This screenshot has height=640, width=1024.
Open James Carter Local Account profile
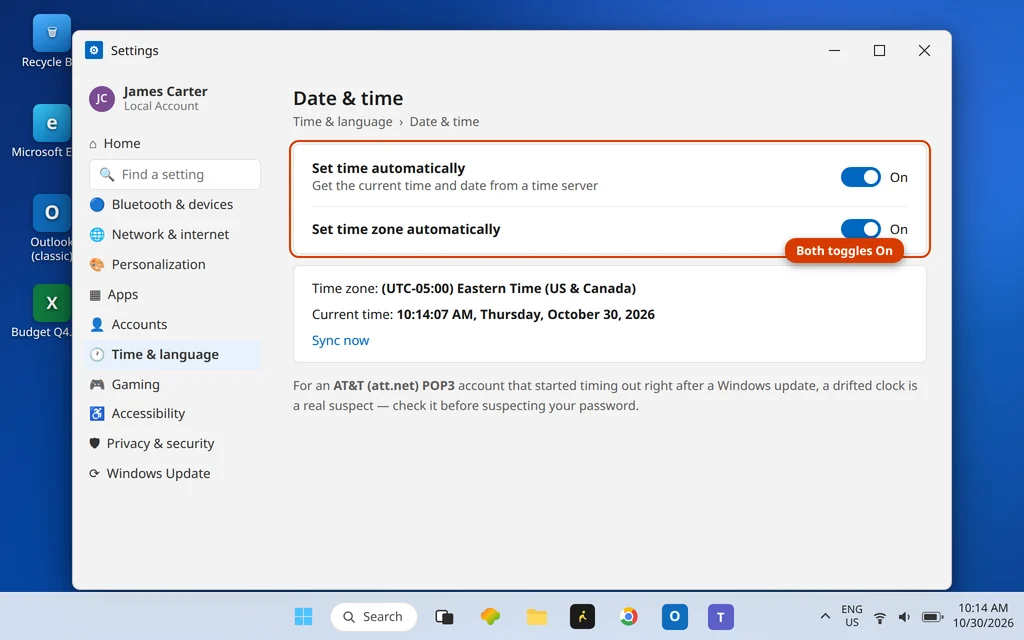[148, 99]
